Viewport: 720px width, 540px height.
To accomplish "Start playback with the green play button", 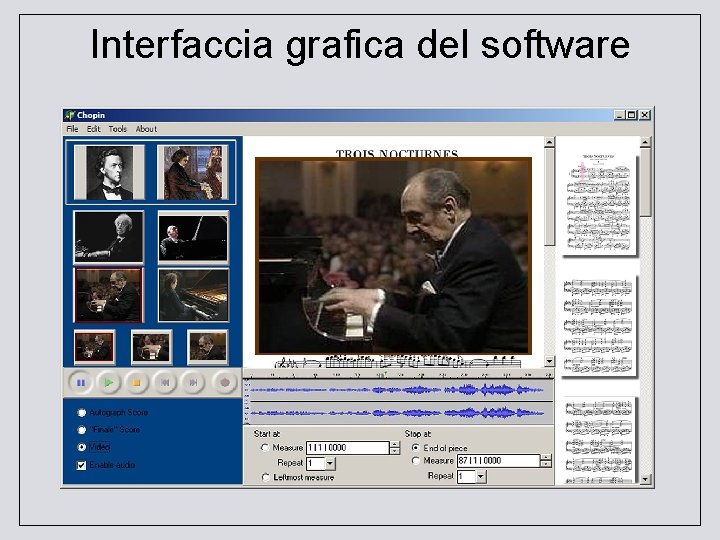I will tap(108, 382).
